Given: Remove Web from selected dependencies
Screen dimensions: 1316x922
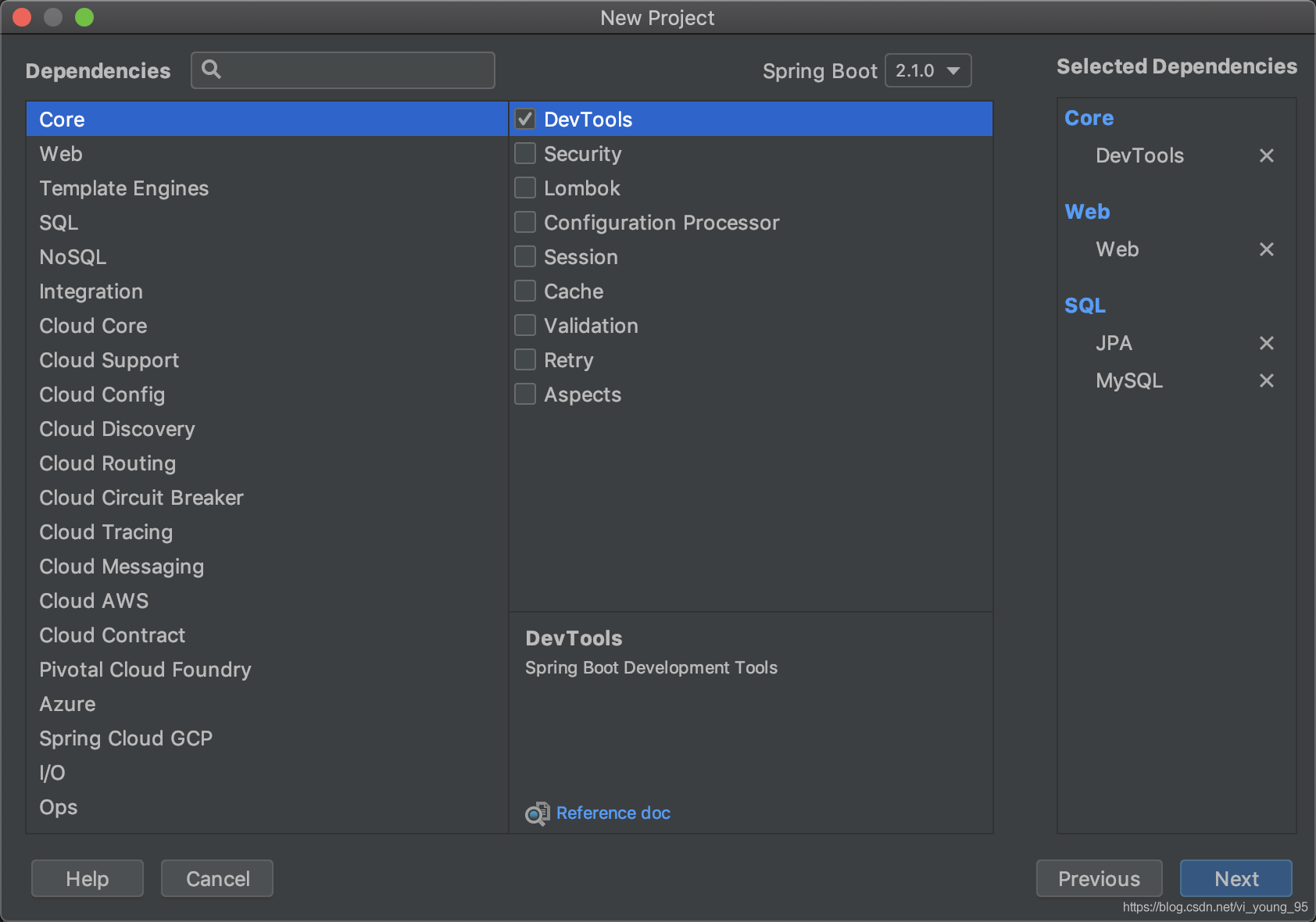Looking at the screenshot, I should pyautogui.click(x=1267, y=249).
